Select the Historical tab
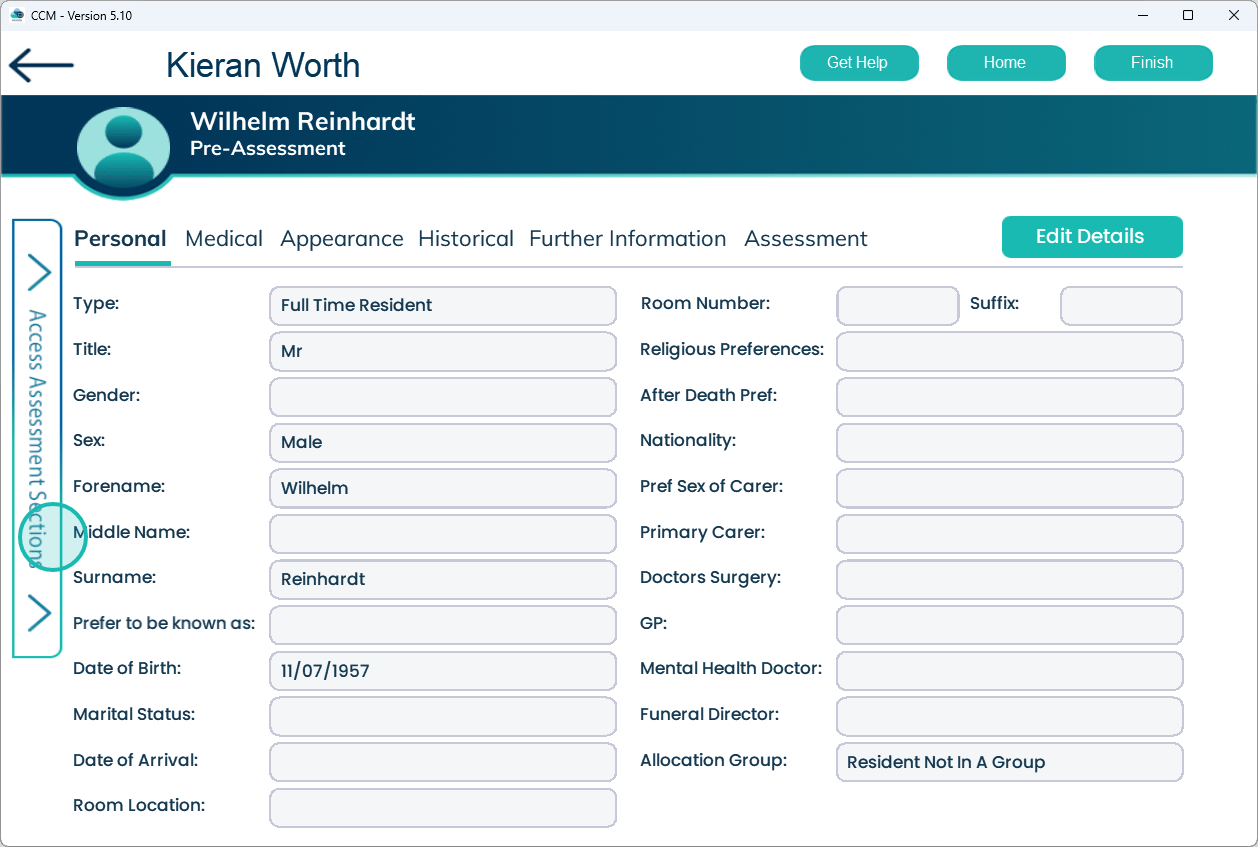Screen dimensions: 1258x847 466,239
